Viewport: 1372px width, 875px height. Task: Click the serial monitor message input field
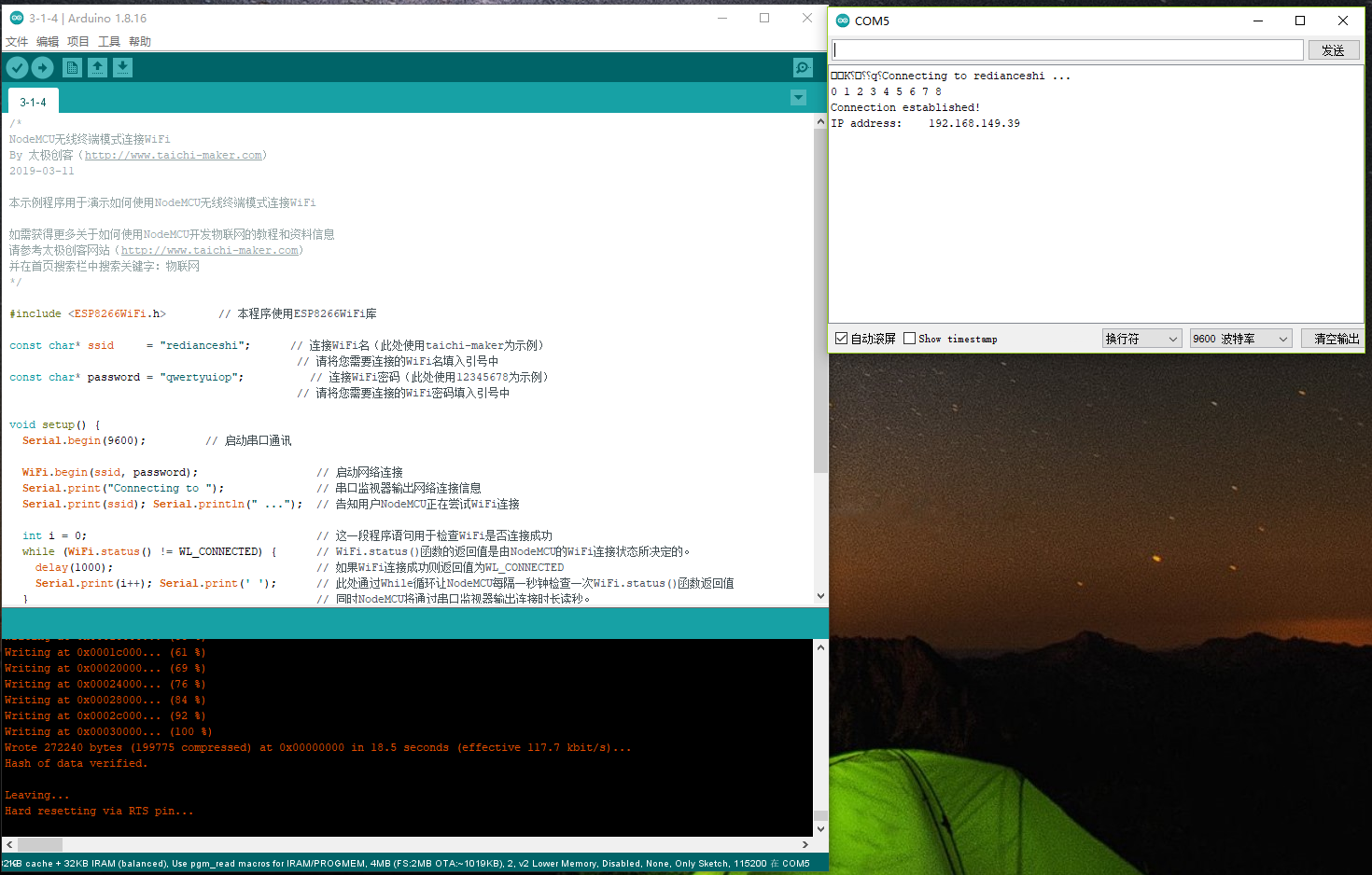pos(1067,49)
